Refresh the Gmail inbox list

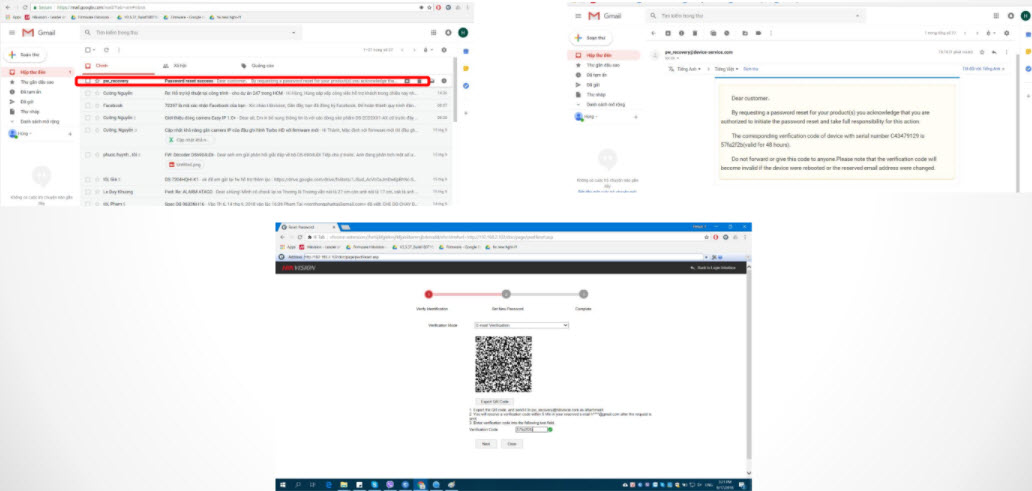(x=105, y=49)
